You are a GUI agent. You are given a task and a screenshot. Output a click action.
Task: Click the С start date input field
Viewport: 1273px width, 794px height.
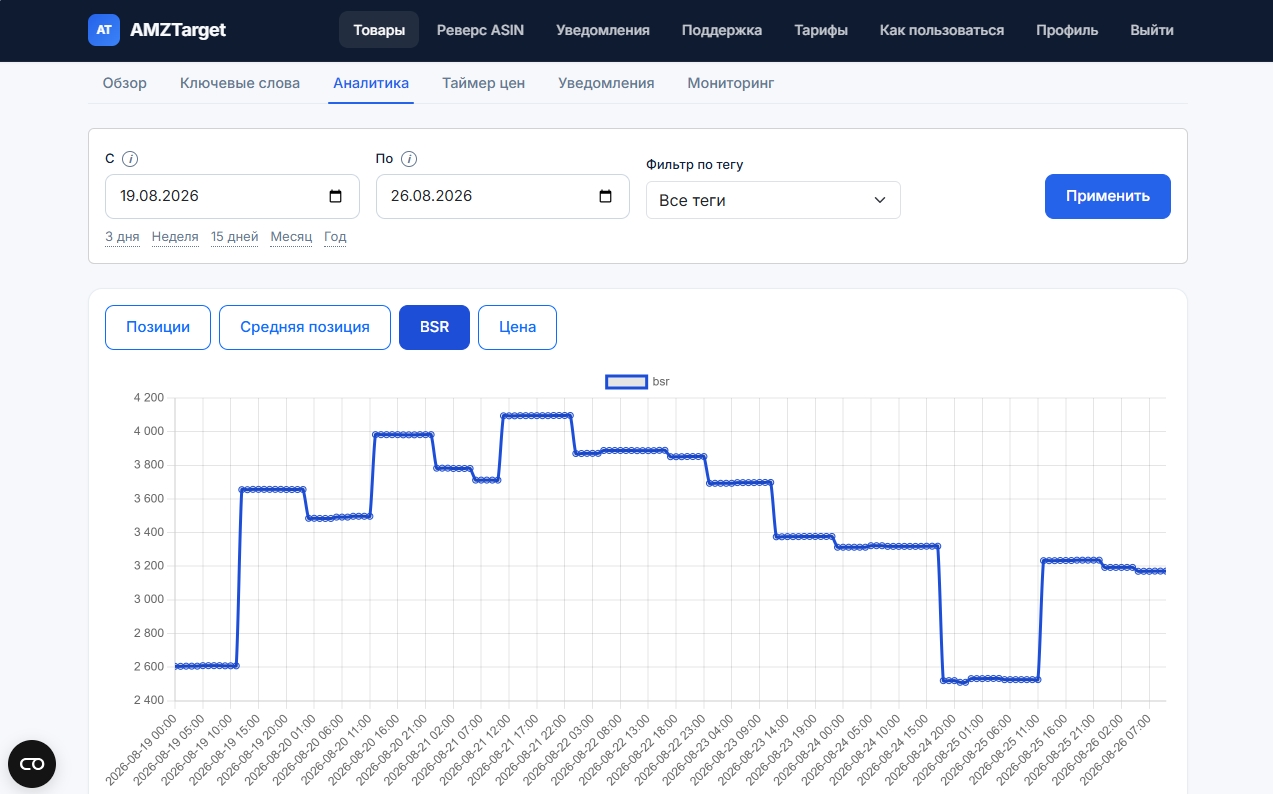point(232,196)
